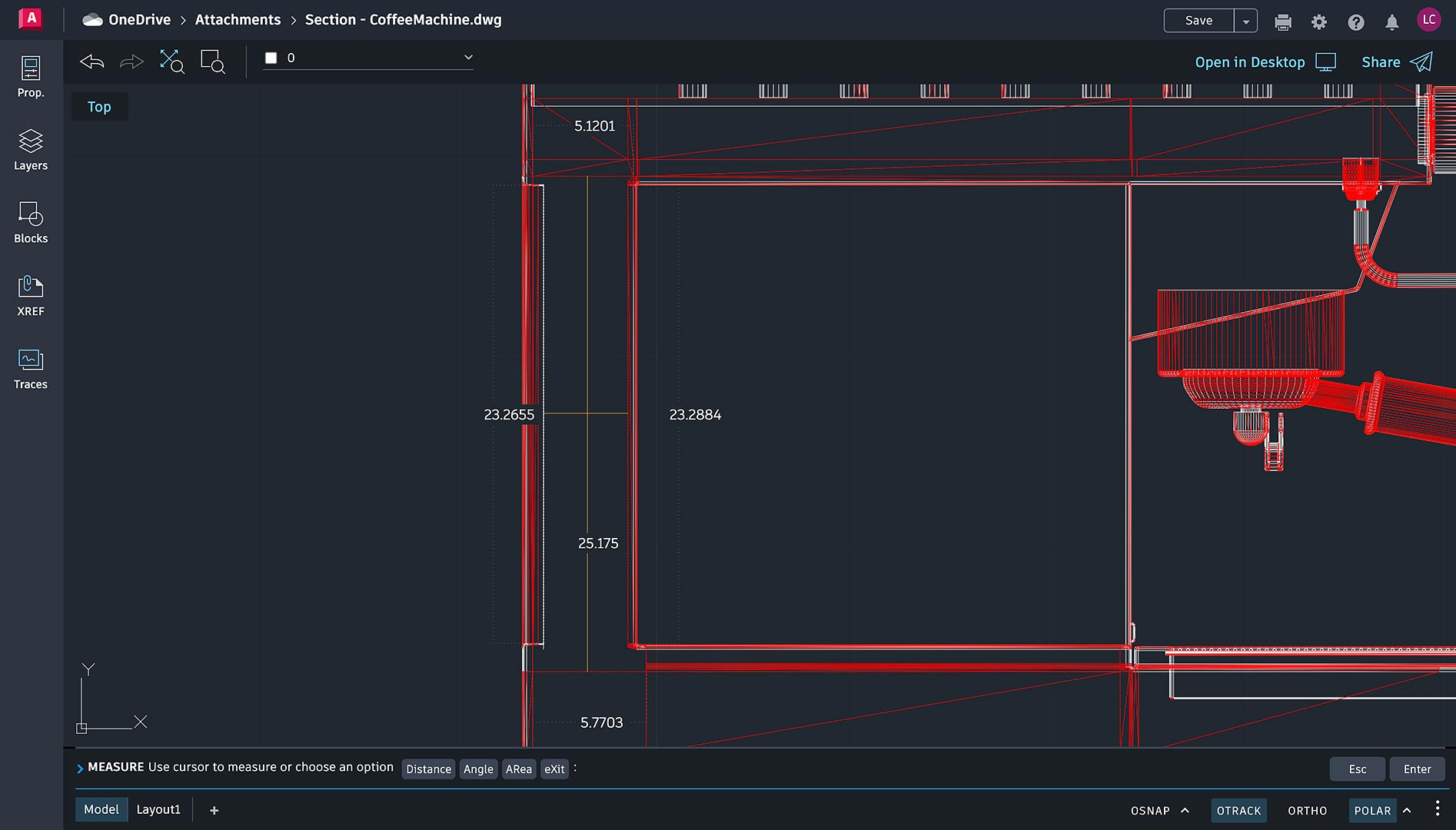Click the layer 0 white color swatch
1456x830 pixels.
click(271, 58)
